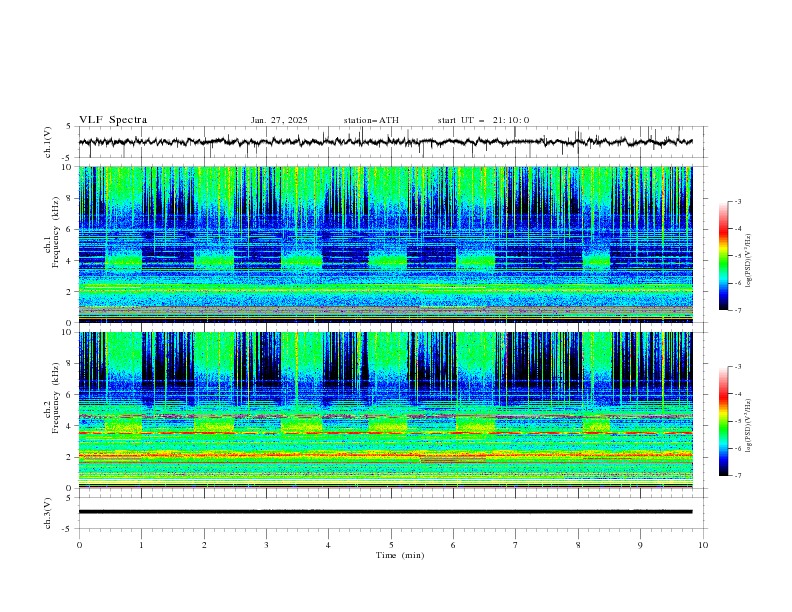Click time axis tick label "9"
Screen dimensions: 792x612
coord(640,545)
